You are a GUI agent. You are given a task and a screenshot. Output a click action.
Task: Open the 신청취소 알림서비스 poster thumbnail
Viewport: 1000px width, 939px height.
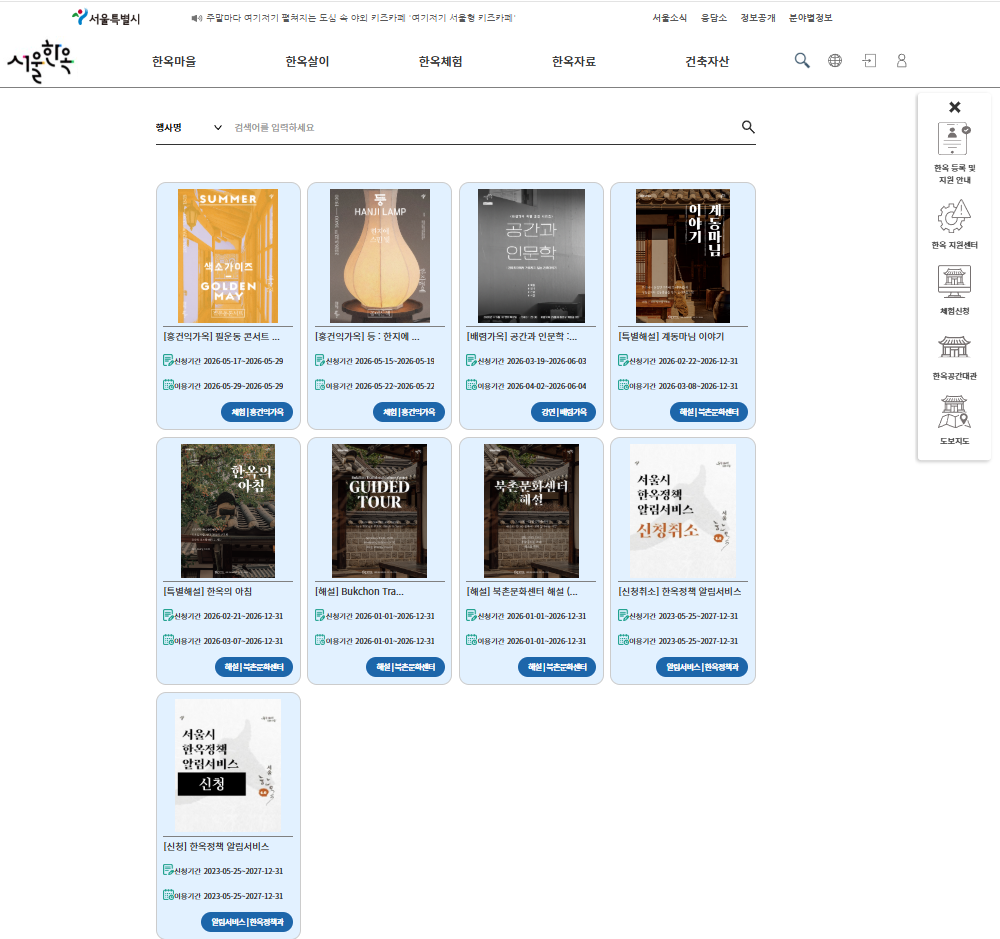pos(682,511)
